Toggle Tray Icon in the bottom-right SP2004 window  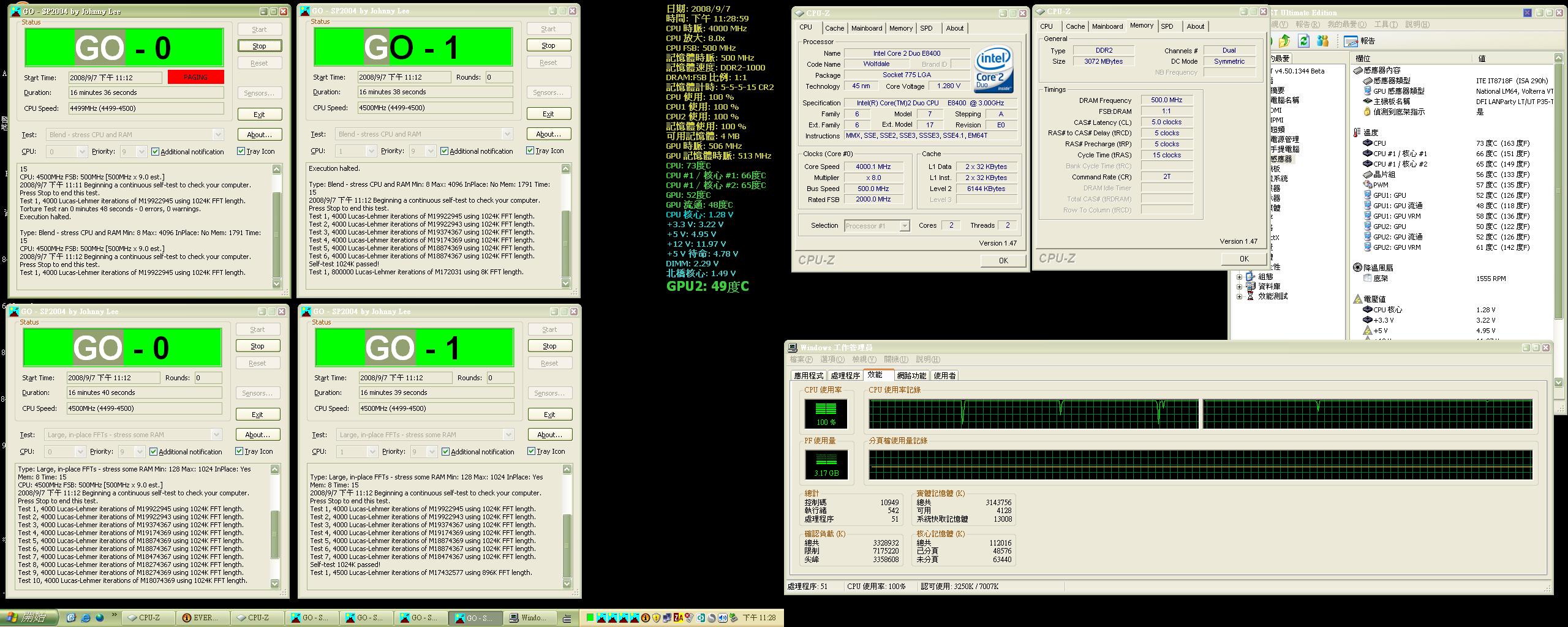(x=531, y=451)
